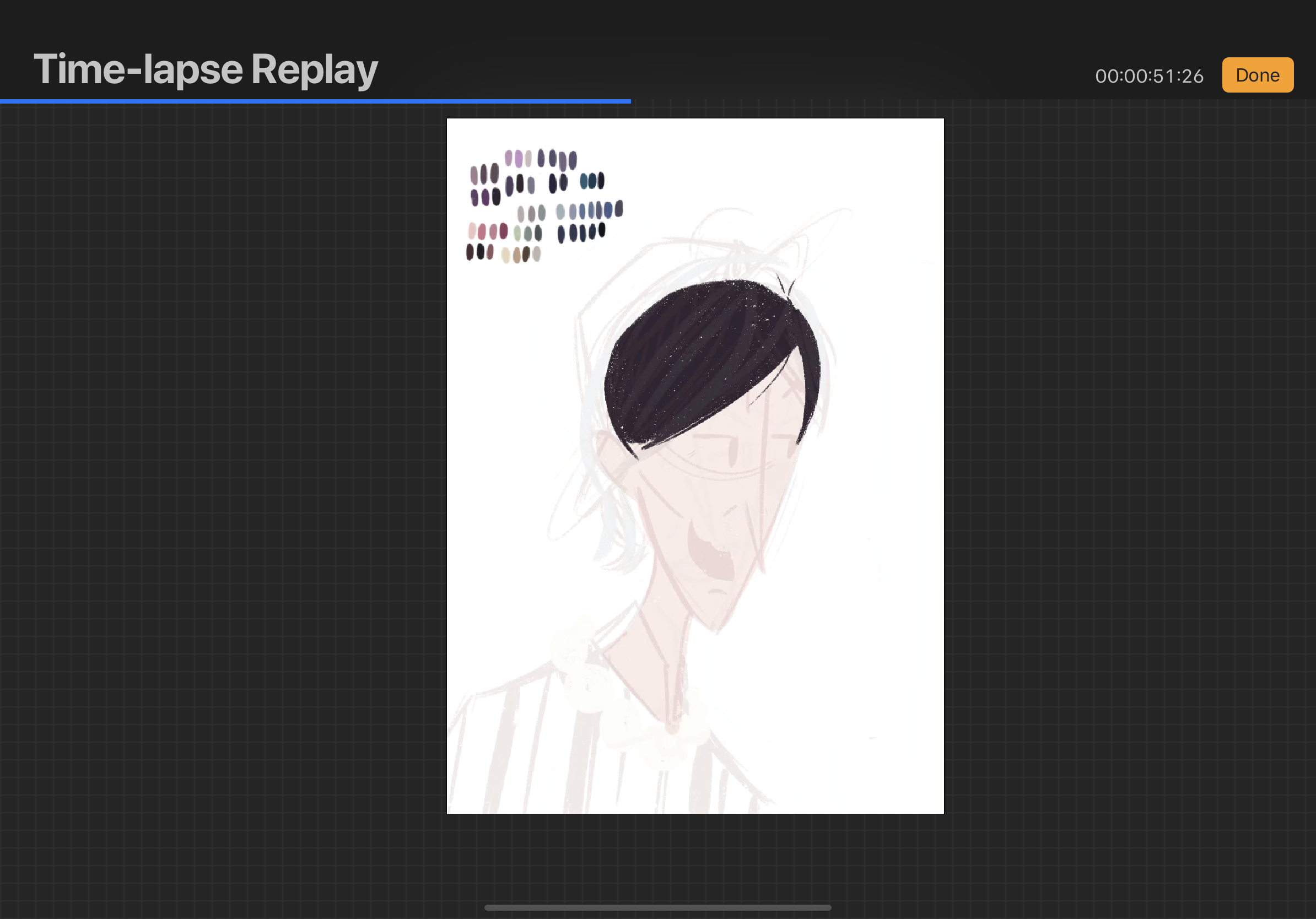Select the deep maroon swatch in the pink row

point(503,231)
